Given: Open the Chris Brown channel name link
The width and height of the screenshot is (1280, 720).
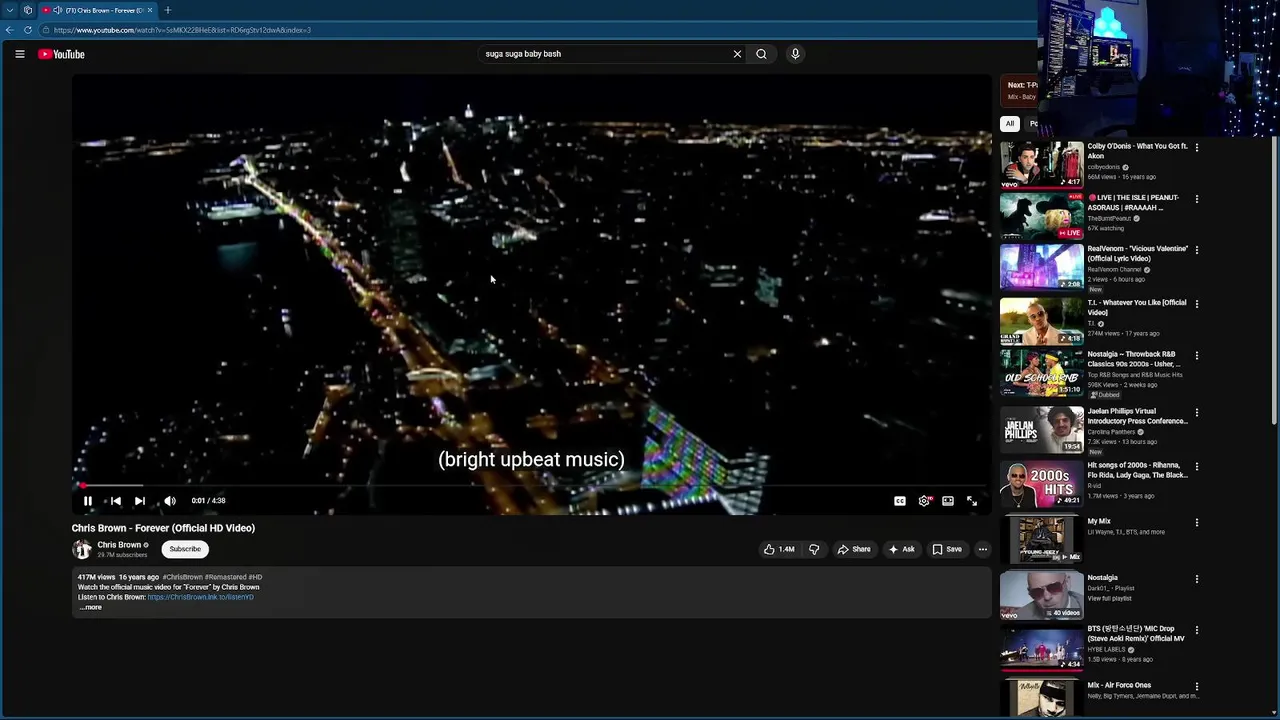Looking at the screenshot, I should 119,545.
